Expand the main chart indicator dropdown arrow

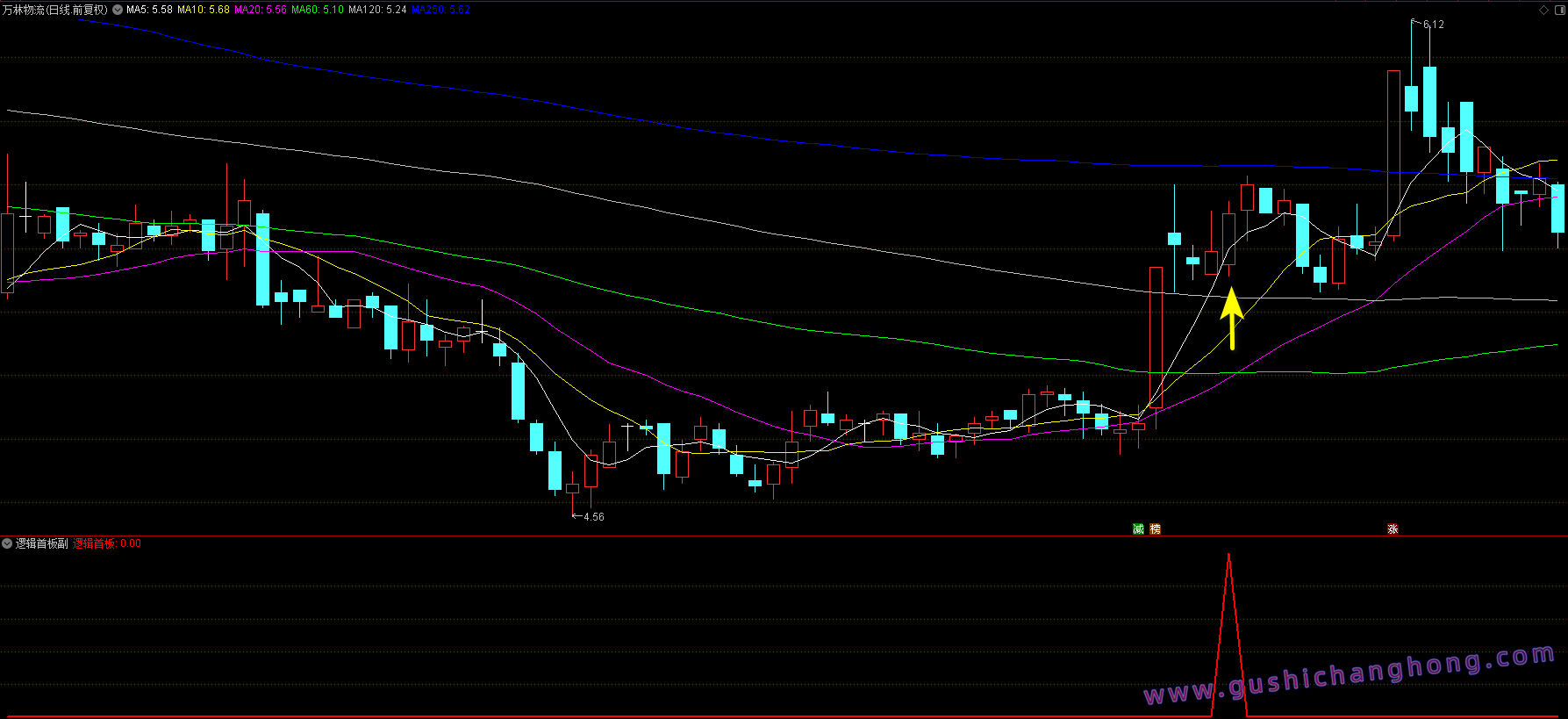click(x=118, y=10)
